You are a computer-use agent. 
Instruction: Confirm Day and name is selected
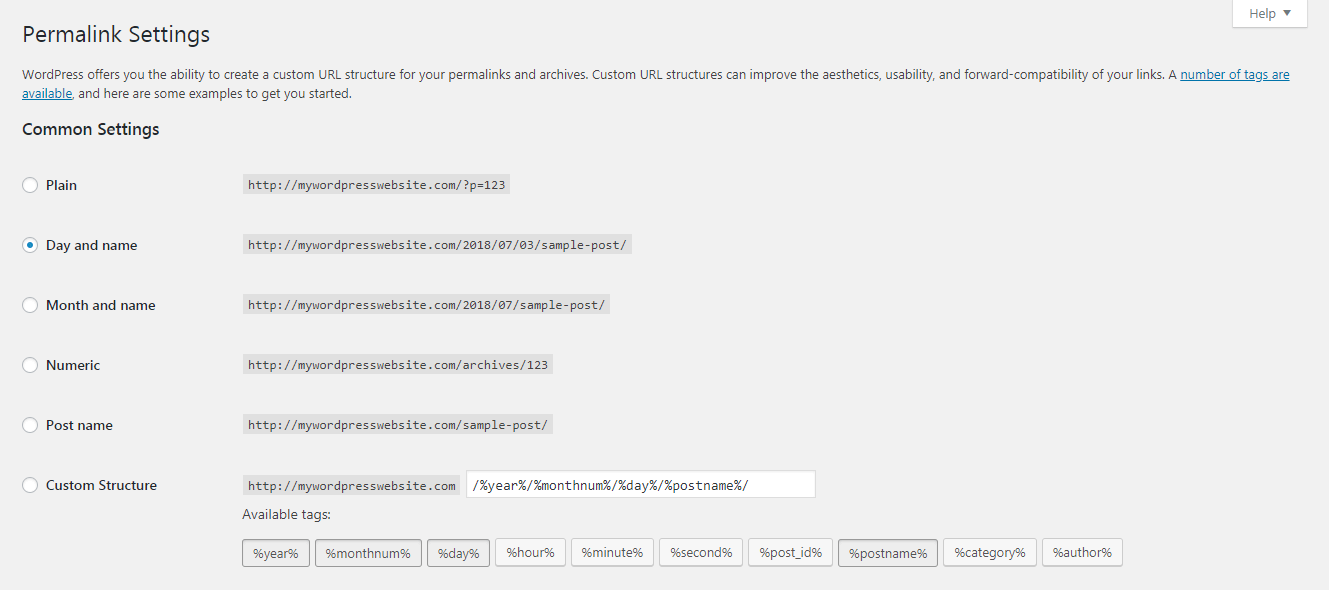click(30, 245)
